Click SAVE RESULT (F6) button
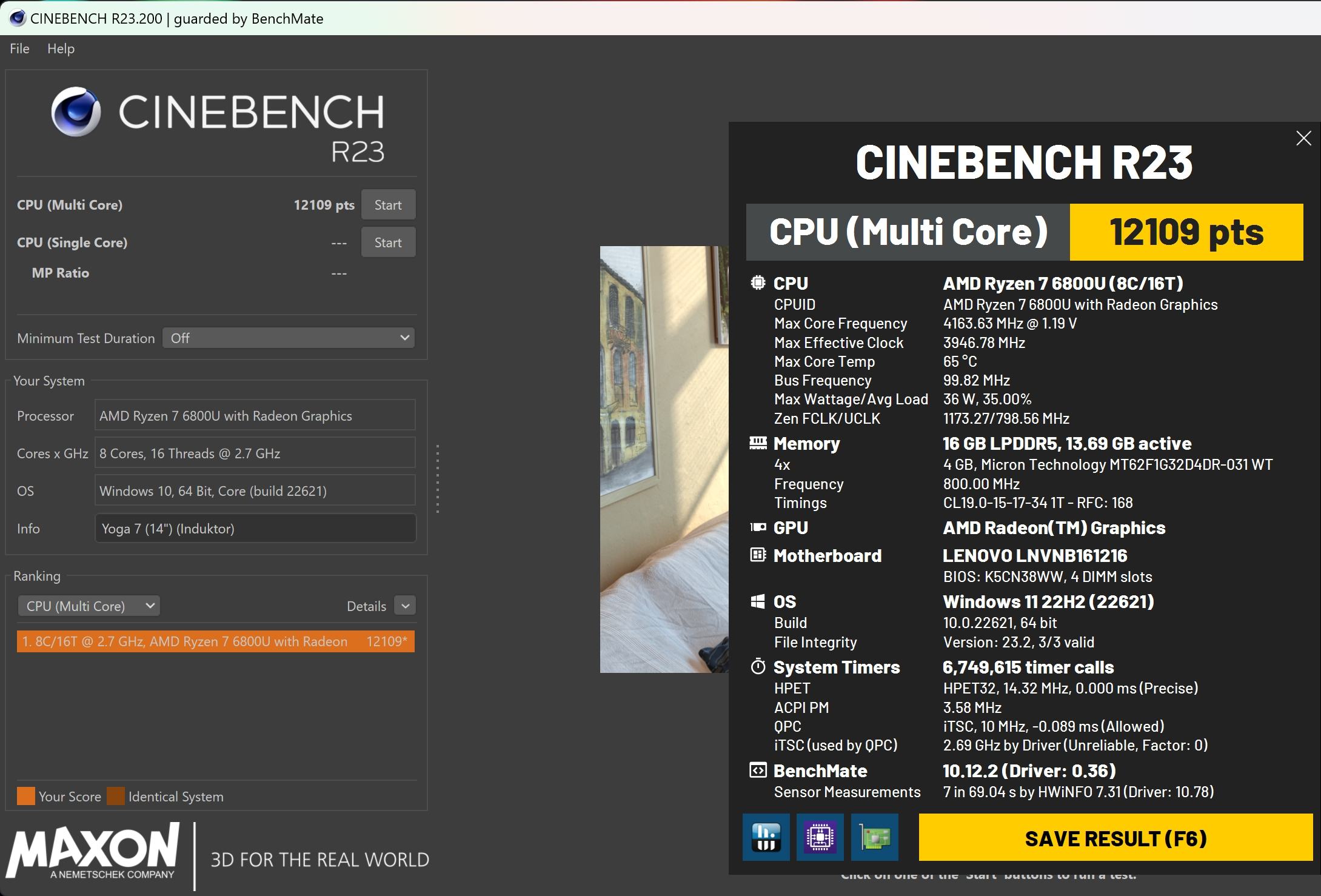1321x896 pixels. point(1115,838)
